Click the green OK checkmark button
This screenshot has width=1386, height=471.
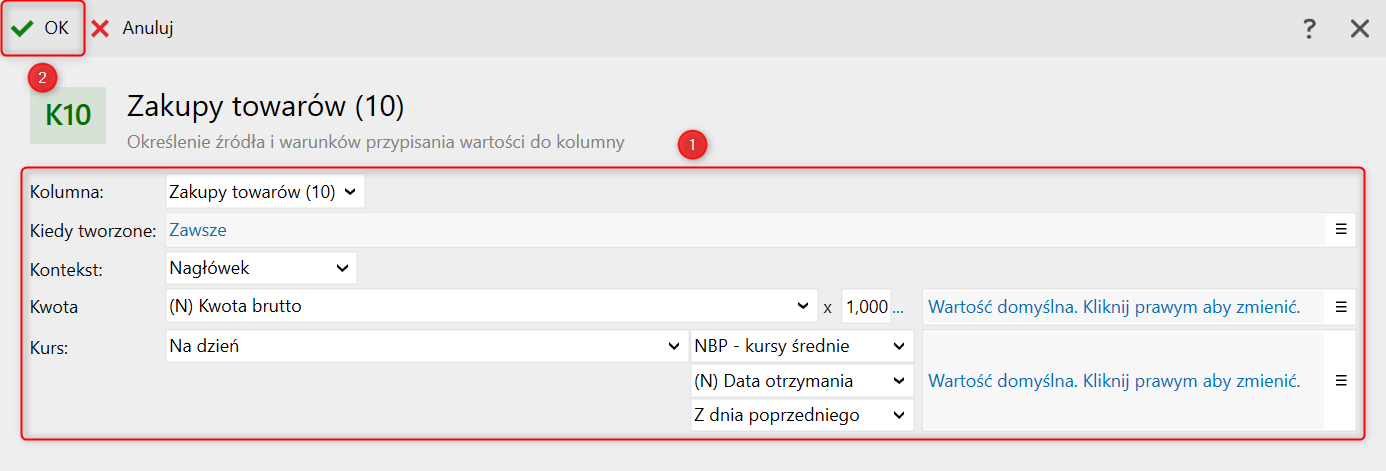pos(42,28)
